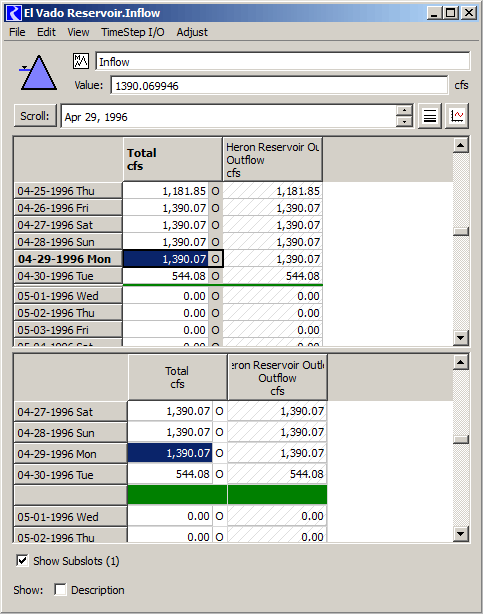Click the Scroll: button
Screen dimensions: 483x614
tap(35, 116)
